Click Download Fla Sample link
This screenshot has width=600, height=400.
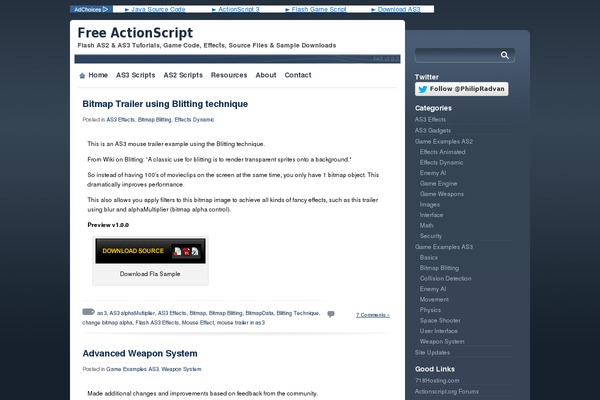tap(150, 274)
